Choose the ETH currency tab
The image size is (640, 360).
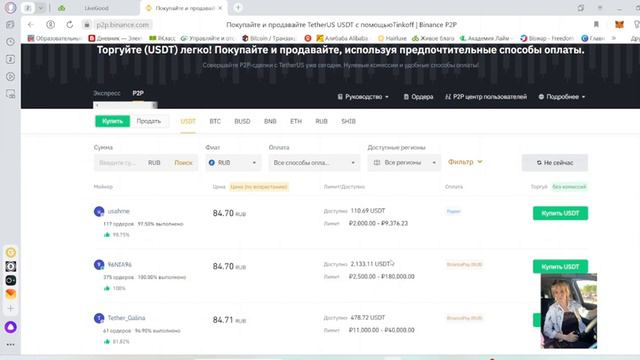(296, 121)
